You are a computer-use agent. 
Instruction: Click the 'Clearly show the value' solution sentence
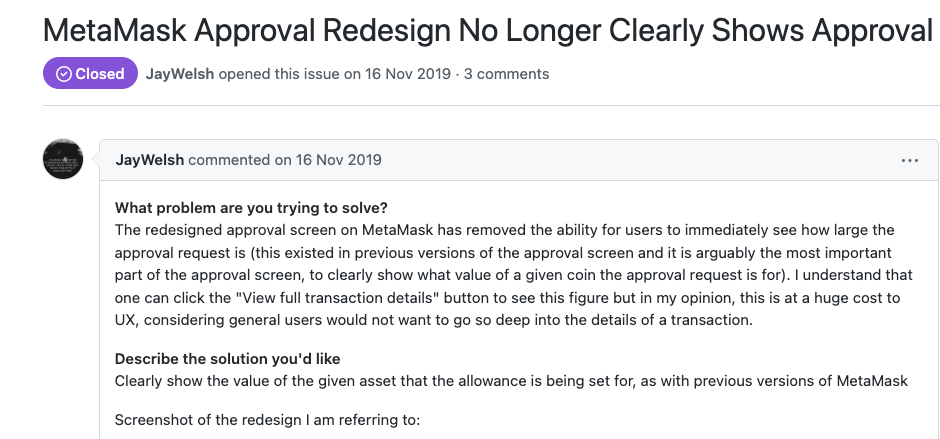click(x=512, y=380)
